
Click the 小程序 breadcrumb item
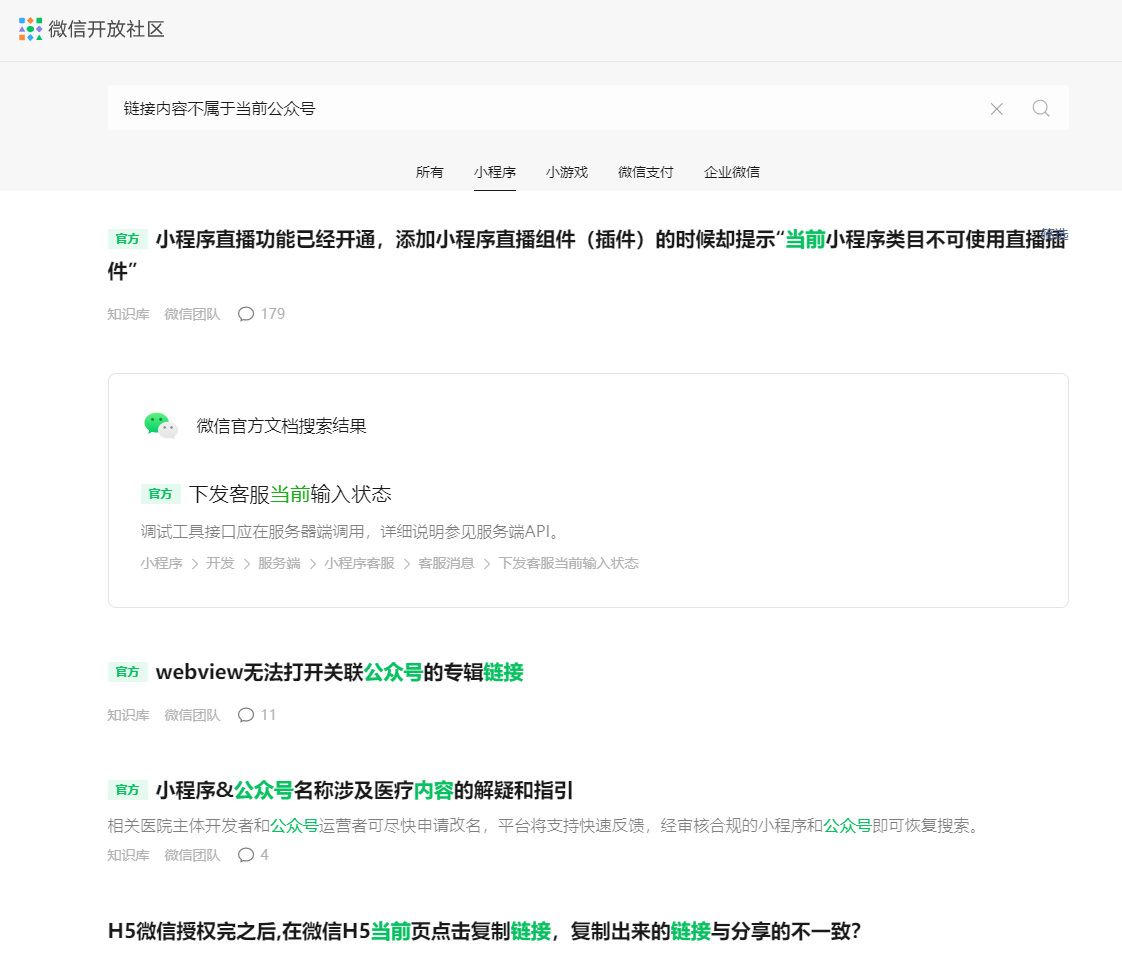162,564
